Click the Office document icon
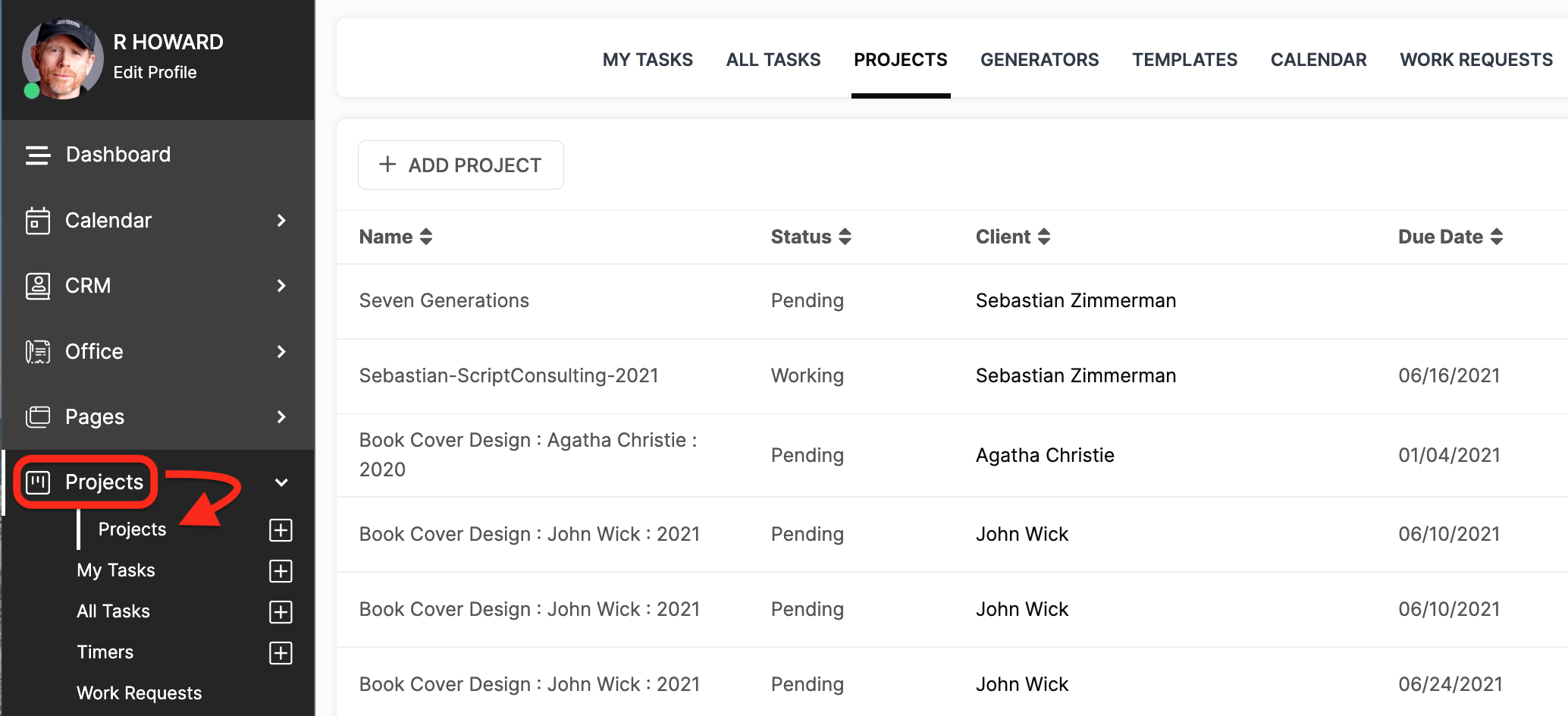 pos(38,352)
